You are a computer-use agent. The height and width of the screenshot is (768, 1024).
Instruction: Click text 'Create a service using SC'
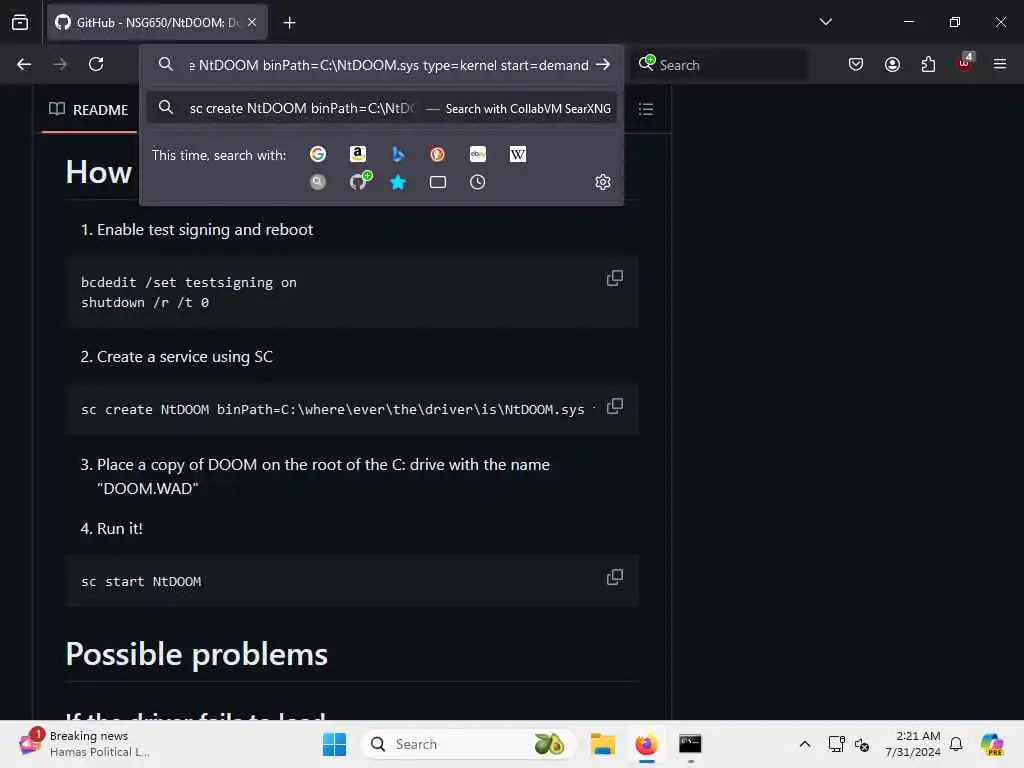click(x=185, y=357)
